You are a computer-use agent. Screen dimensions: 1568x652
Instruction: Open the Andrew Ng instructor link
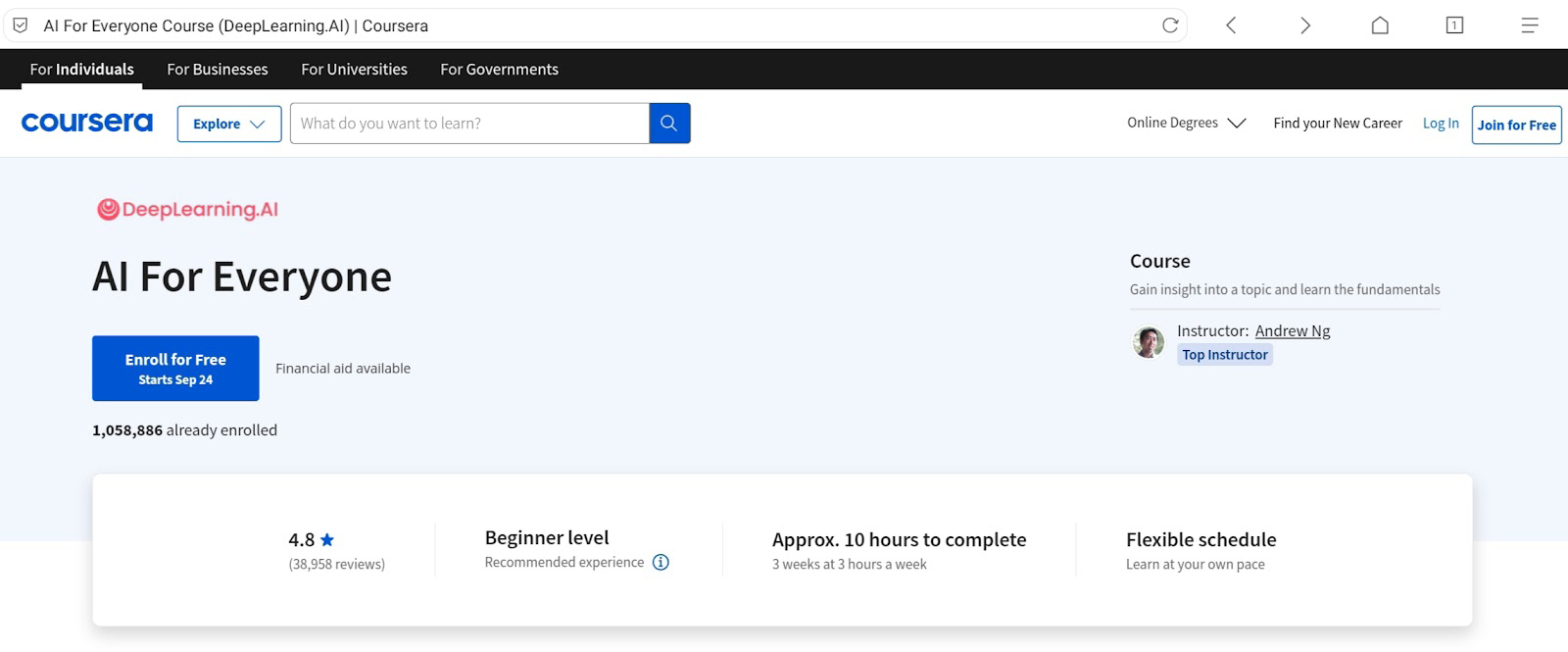click(1293, 331)
